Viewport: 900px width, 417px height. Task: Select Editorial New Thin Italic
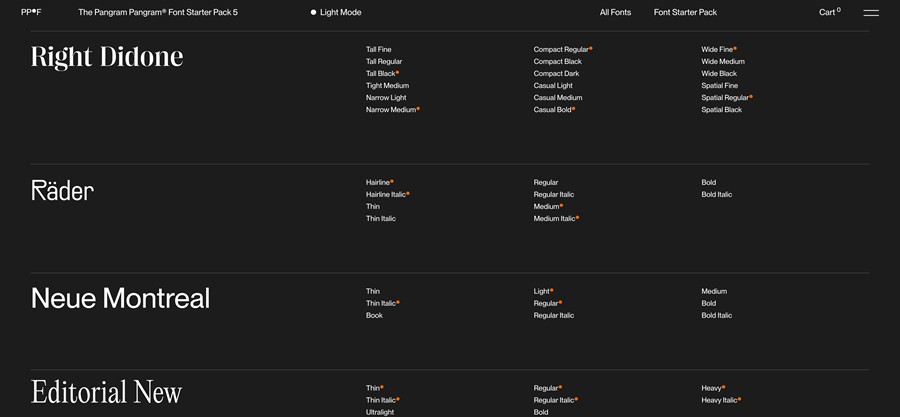[382, 400]
